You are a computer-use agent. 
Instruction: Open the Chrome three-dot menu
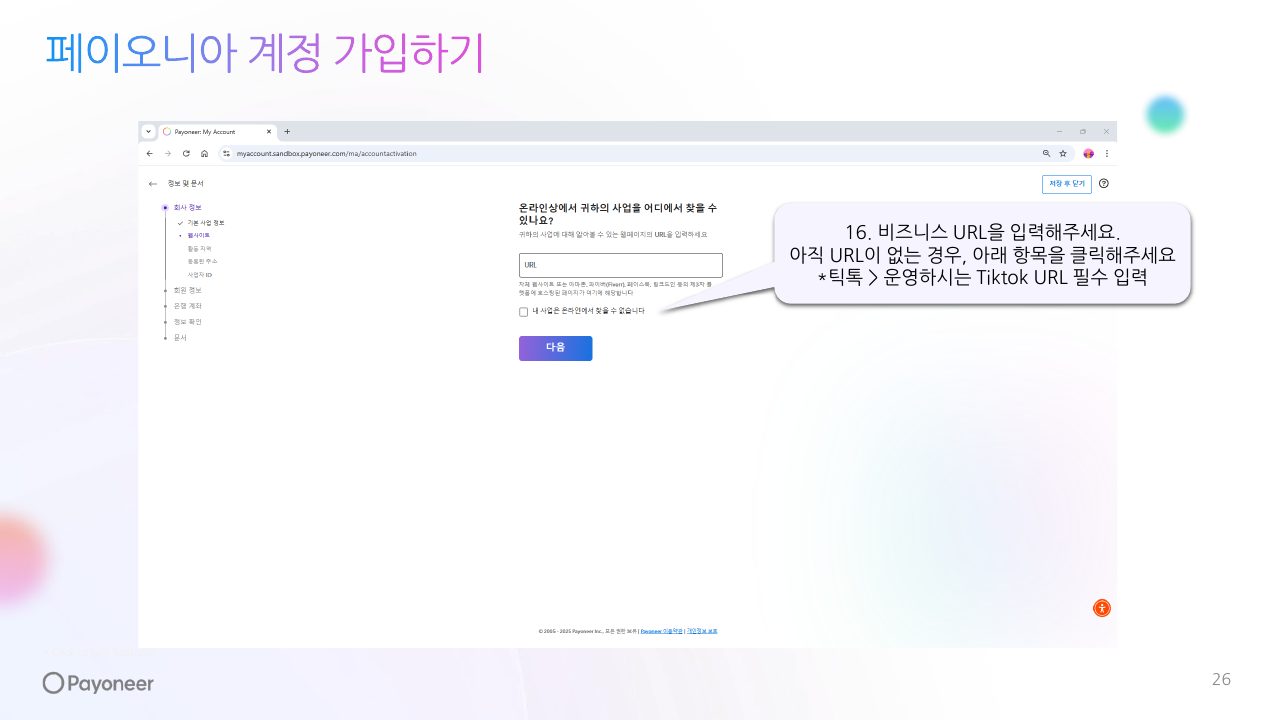(x=1106, y=154)
